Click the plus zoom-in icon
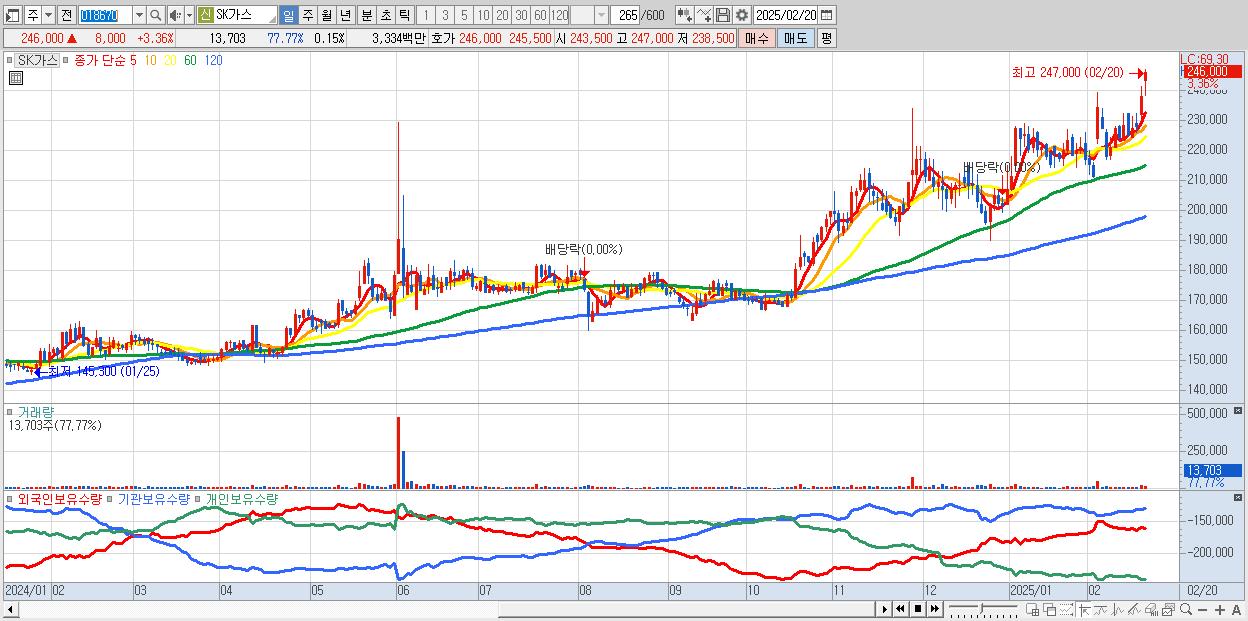Image resolution: width=1248 pixels, height=621 pixels. [x=1219, y=609]
